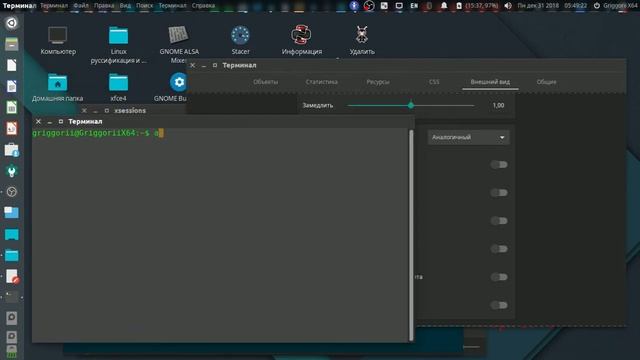This screenshot has height=360, width=640.
Task: Launch OBS Studio from the dock
Action: 11,192
